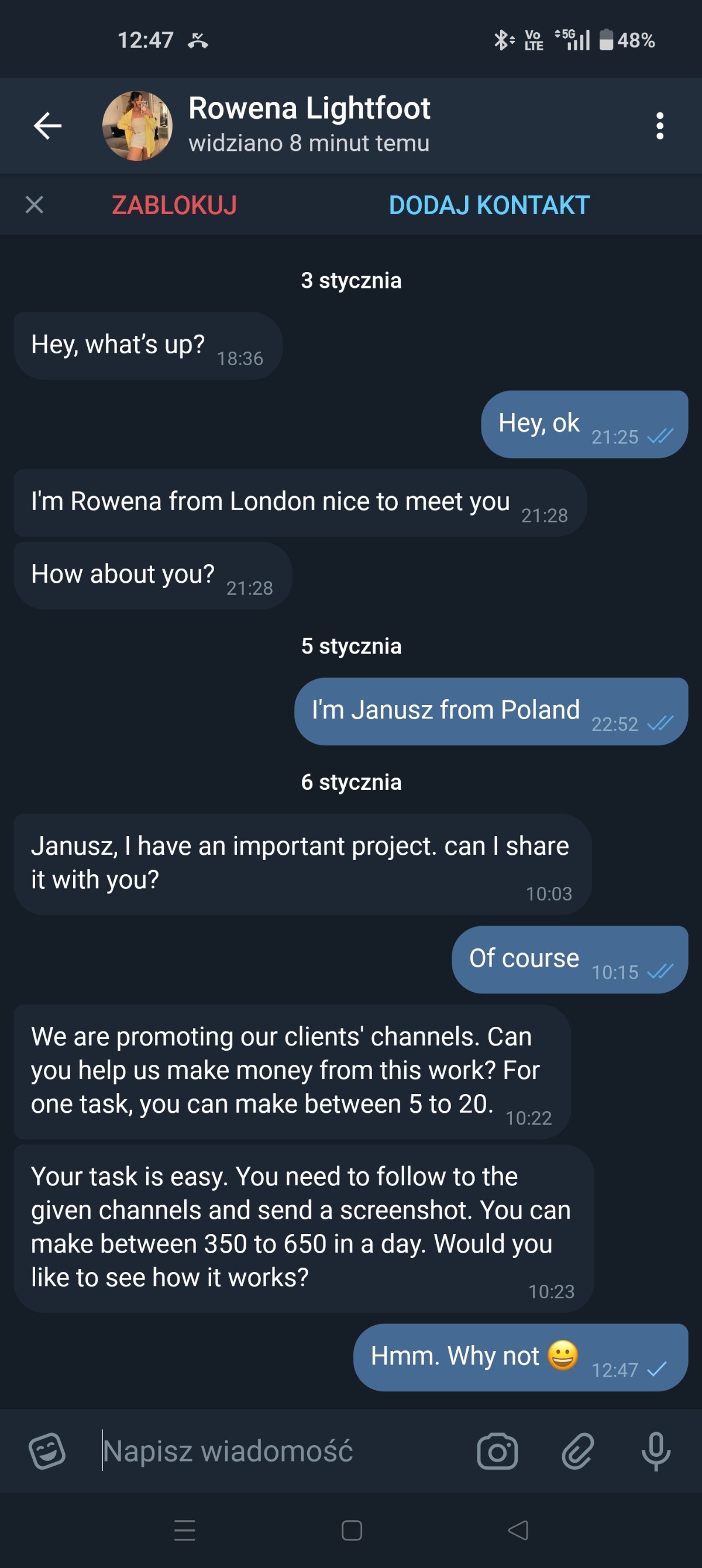
Task: Open the sticker and emoji panel
Action: click(x=47, y=1450)
